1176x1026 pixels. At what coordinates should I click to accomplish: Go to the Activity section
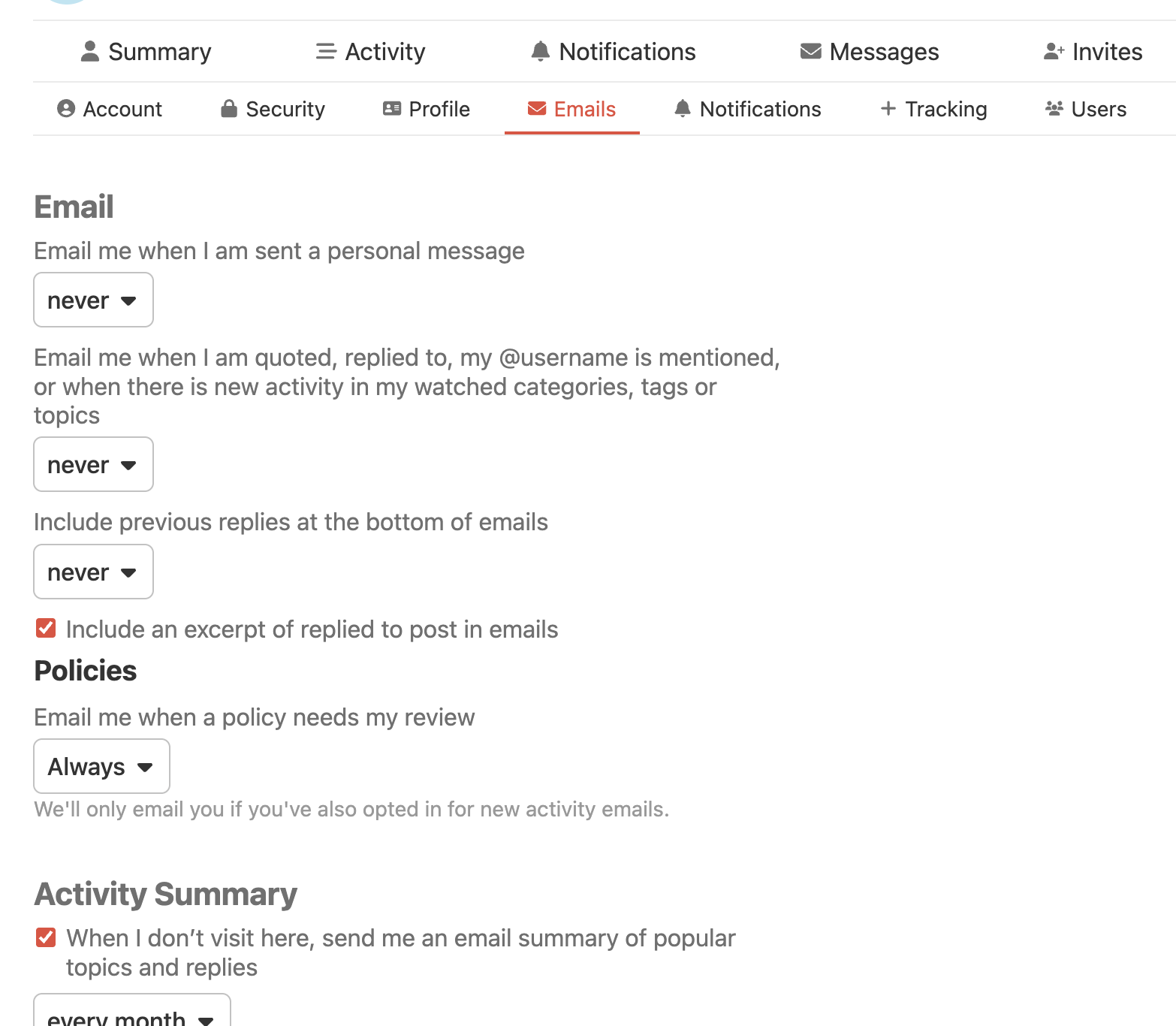[x=370, y=51]
